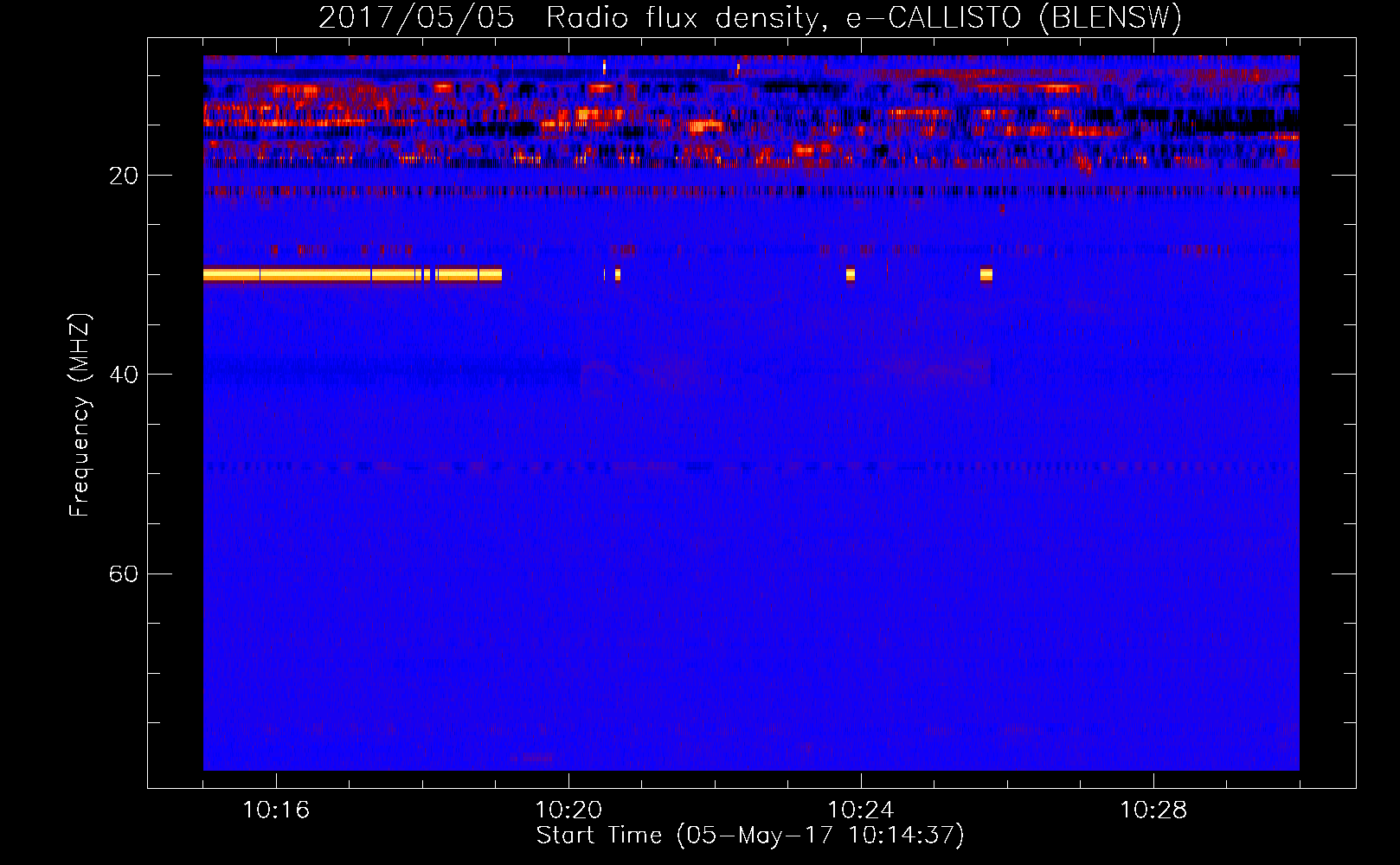Click the '60' frequency tick label
Viewport: 1400px width, 865px height.
pyautogui.click(x=124, y=573)
